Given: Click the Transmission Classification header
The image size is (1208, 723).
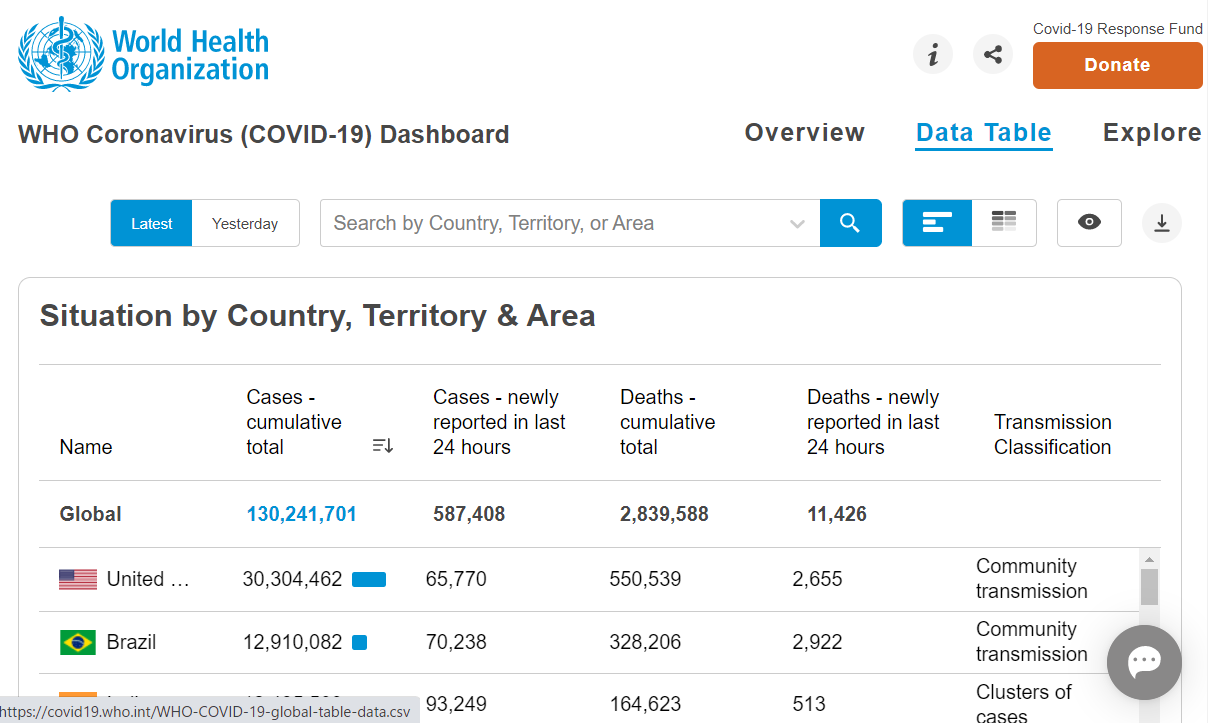Looking at the screenshot, I should click(1053, 435).
